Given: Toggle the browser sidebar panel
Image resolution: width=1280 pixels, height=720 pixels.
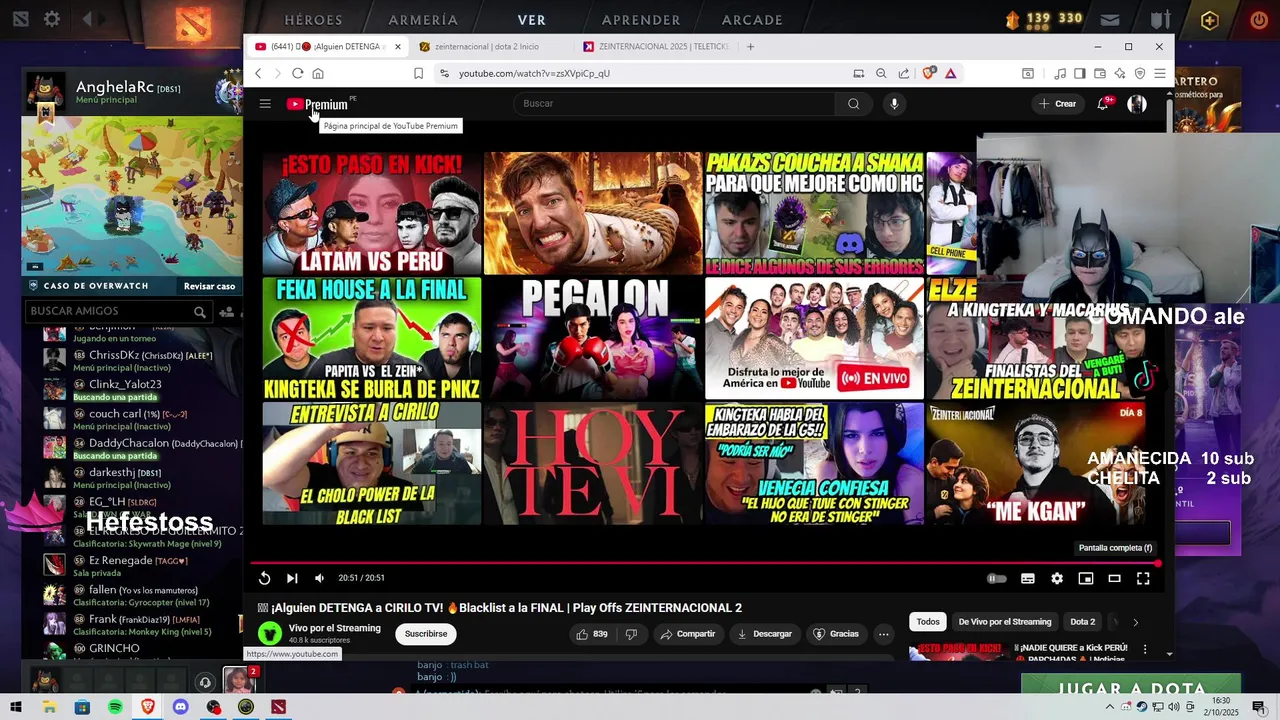Looking at the screenshot, I should tap(1080, 73).
